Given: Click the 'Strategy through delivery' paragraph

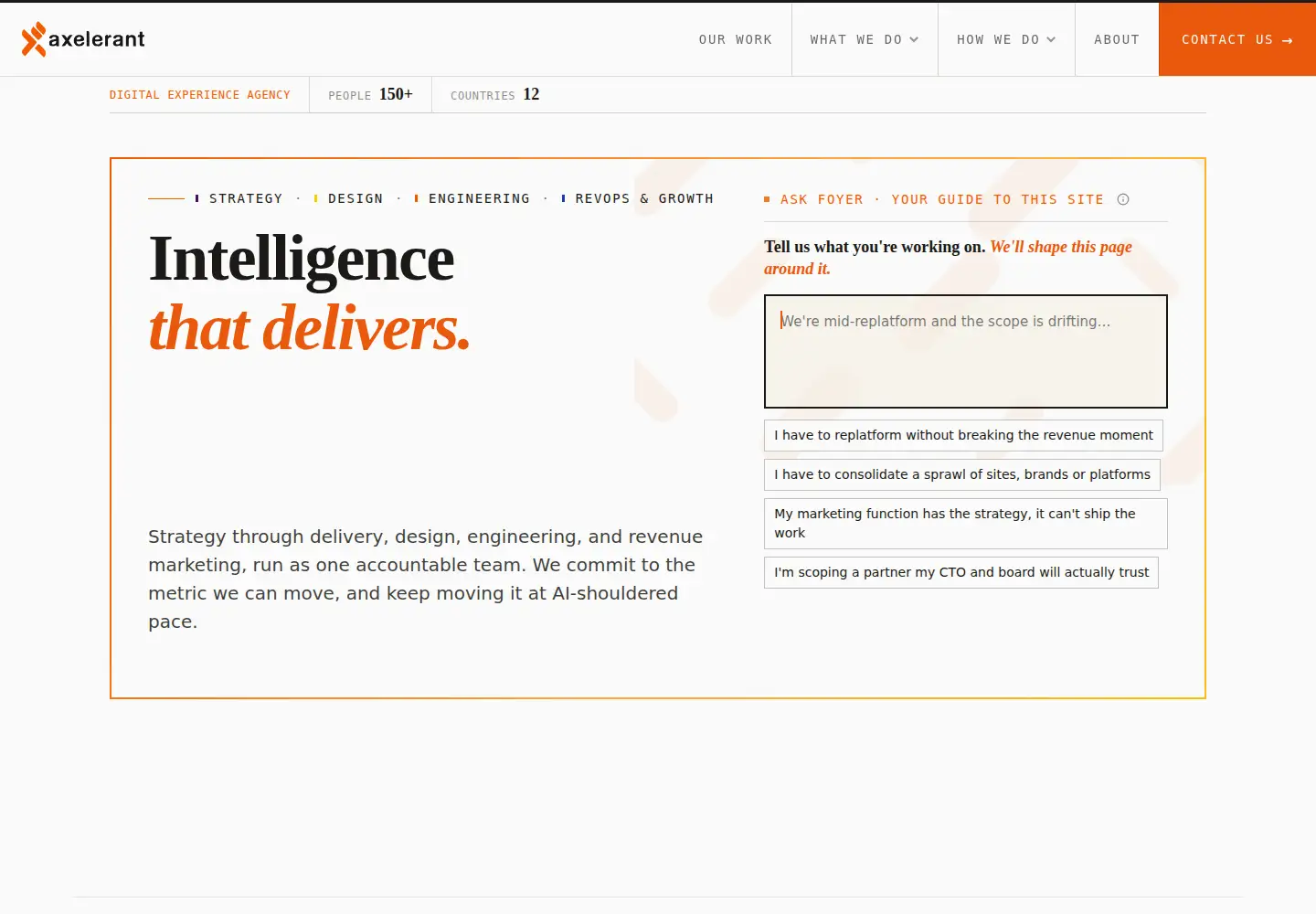Looking at the screenshot, I should (x=426, y=579).
